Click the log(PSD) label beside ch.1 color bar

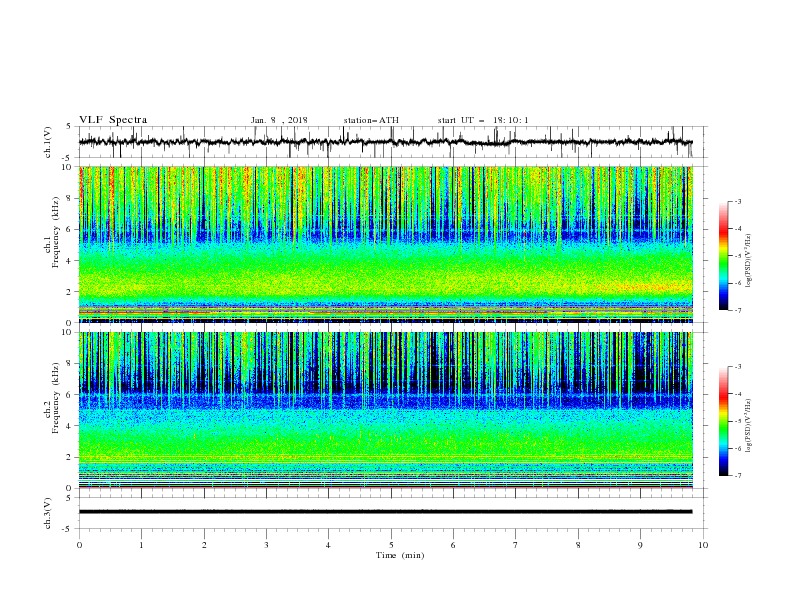point(749,261)
